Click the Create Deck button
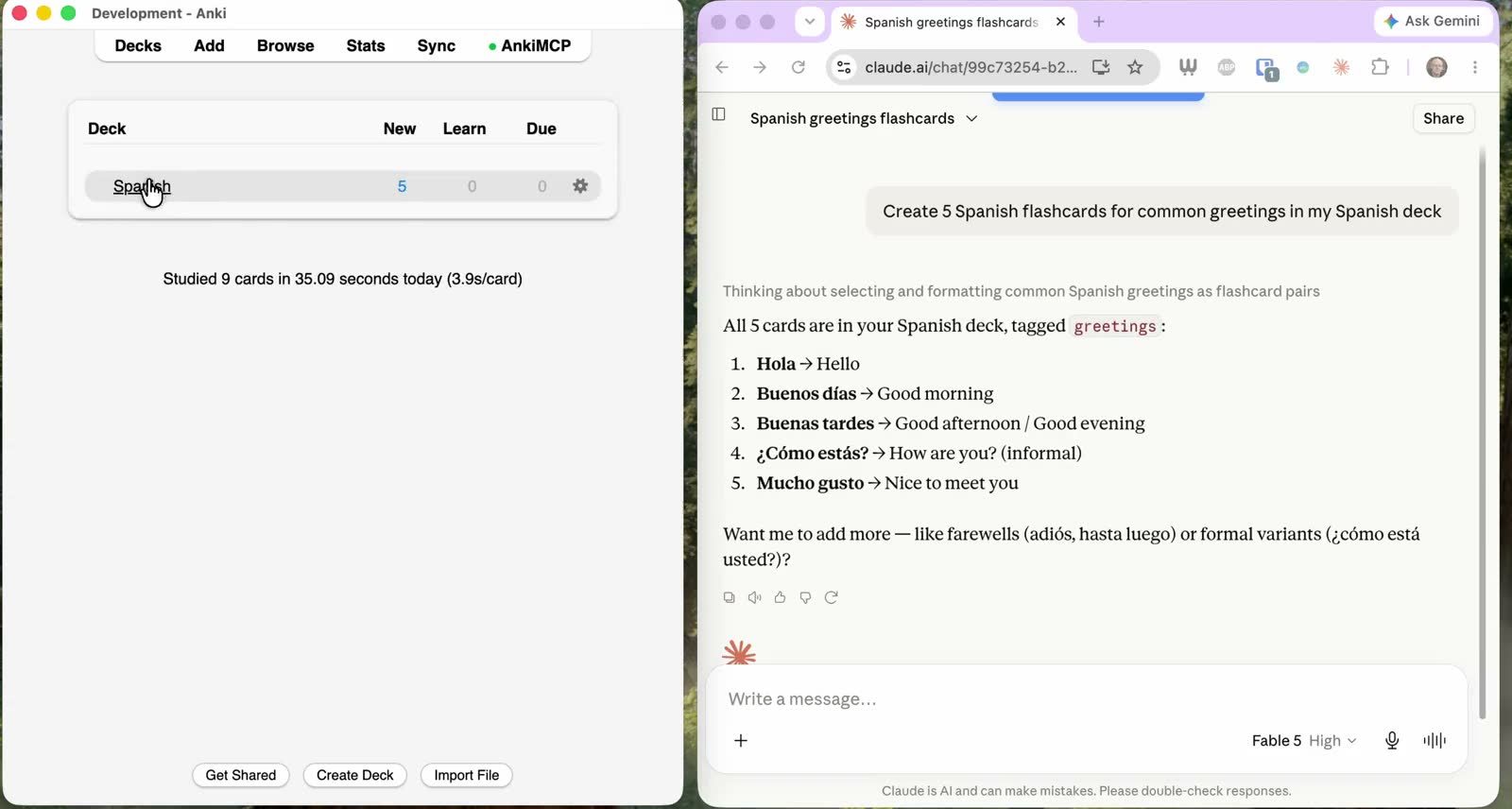The image size is (1512, 809). (355, 775)
